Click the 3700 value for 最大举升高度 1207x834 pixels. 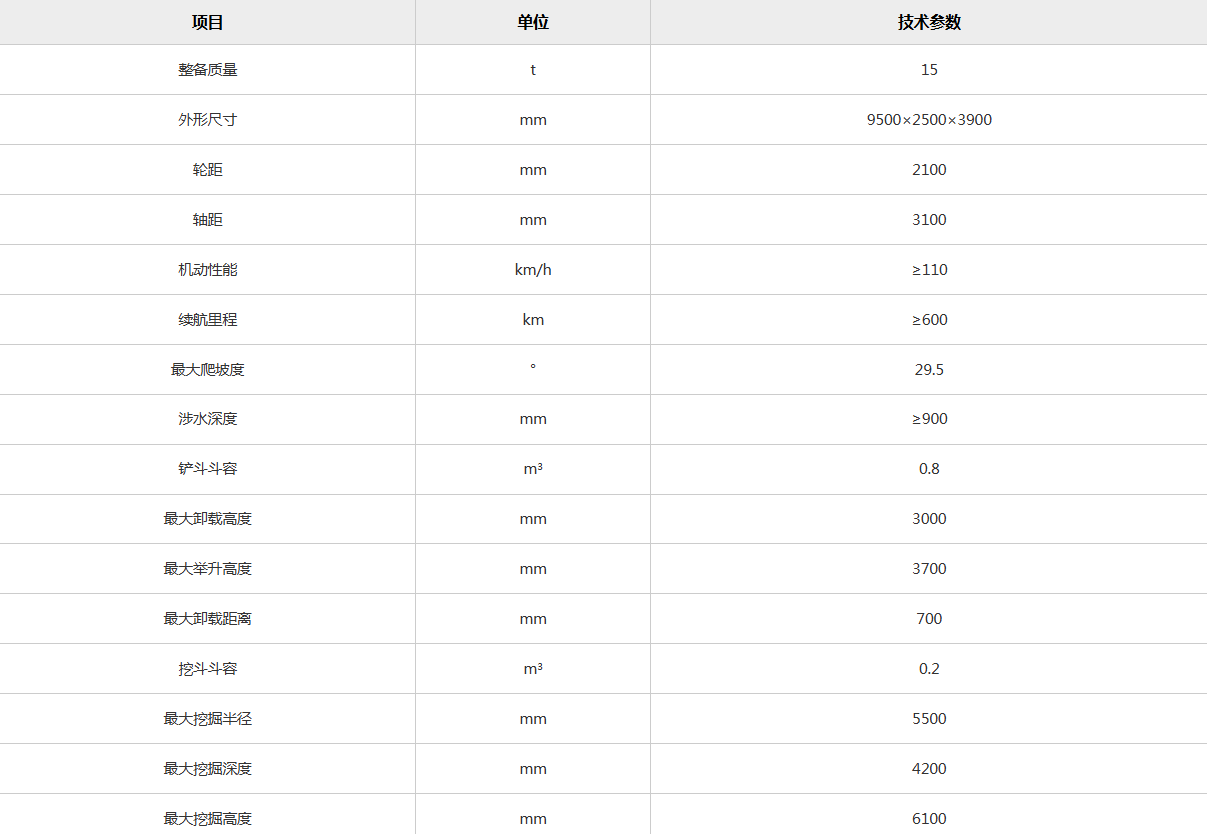coord(929,569)
